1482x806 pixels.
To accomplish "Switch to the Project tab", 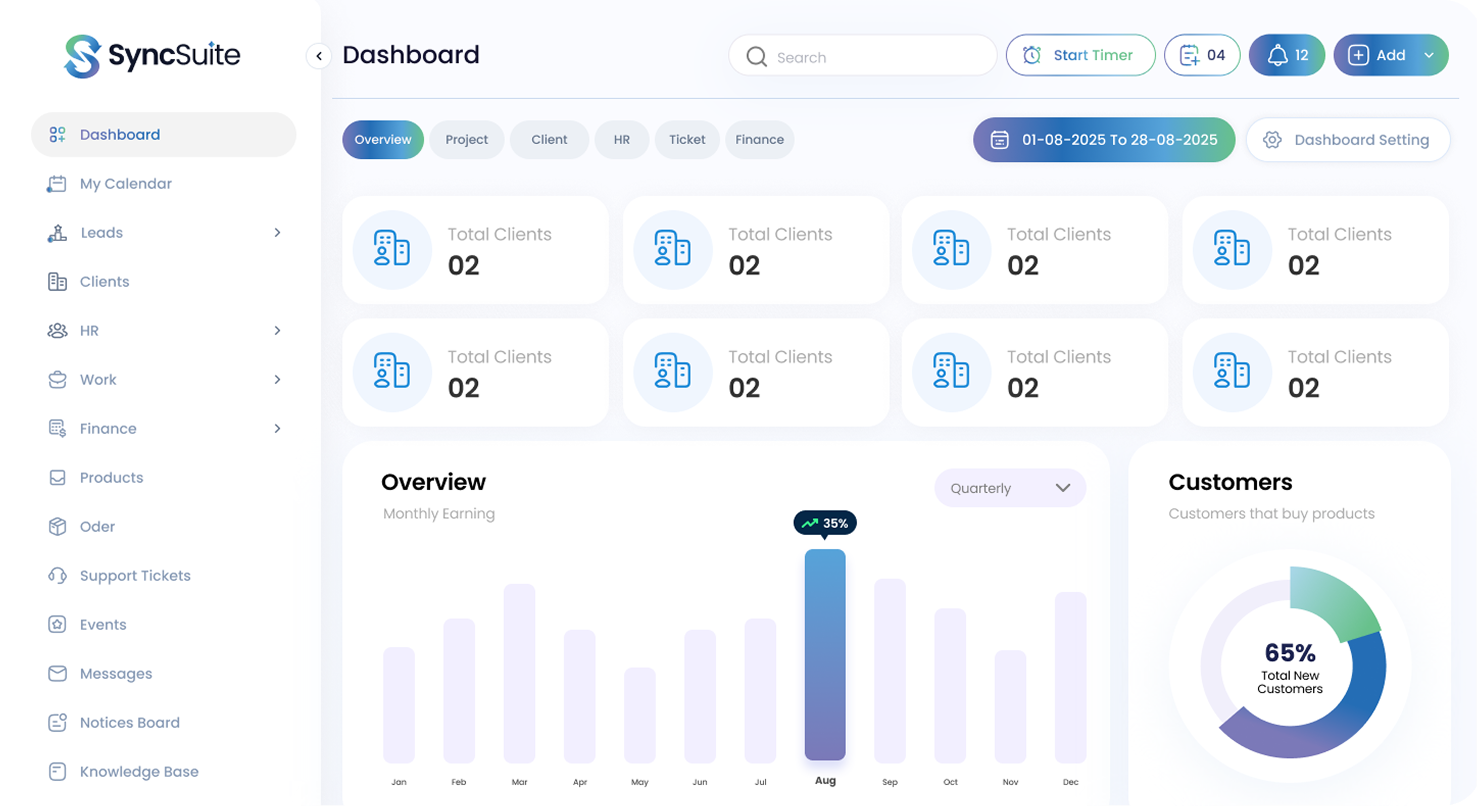I will (467, 140).
